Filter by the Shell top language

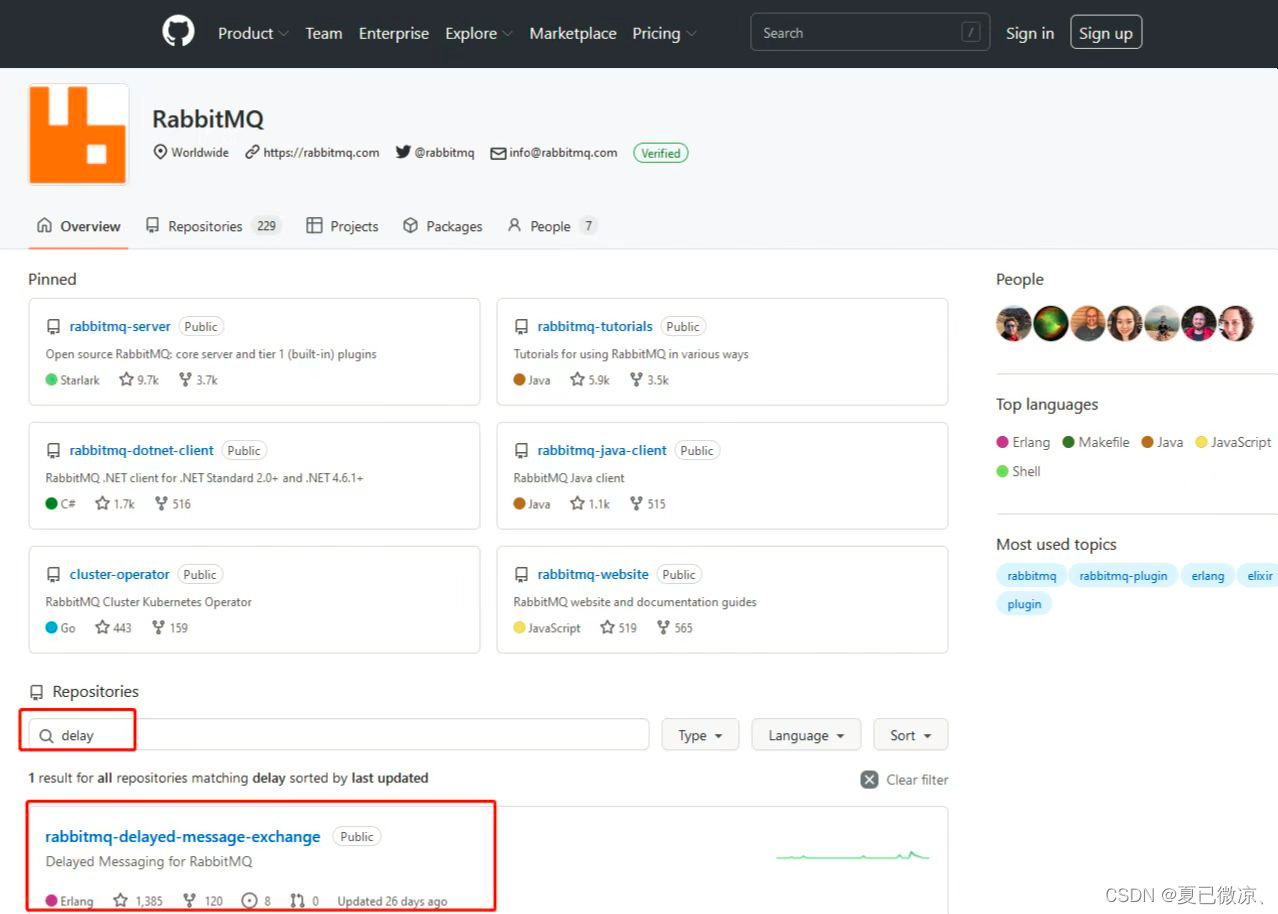[x=1019, y=471]
